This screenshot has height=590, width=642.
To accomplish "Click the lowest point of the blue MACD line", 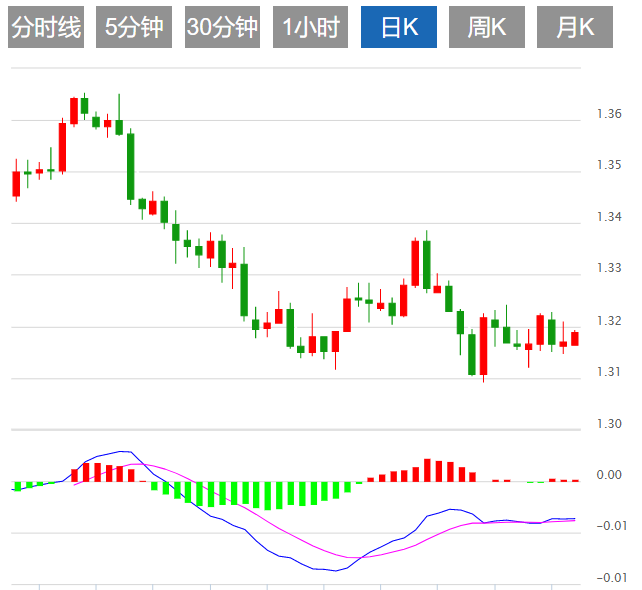I will coord(336,571).
